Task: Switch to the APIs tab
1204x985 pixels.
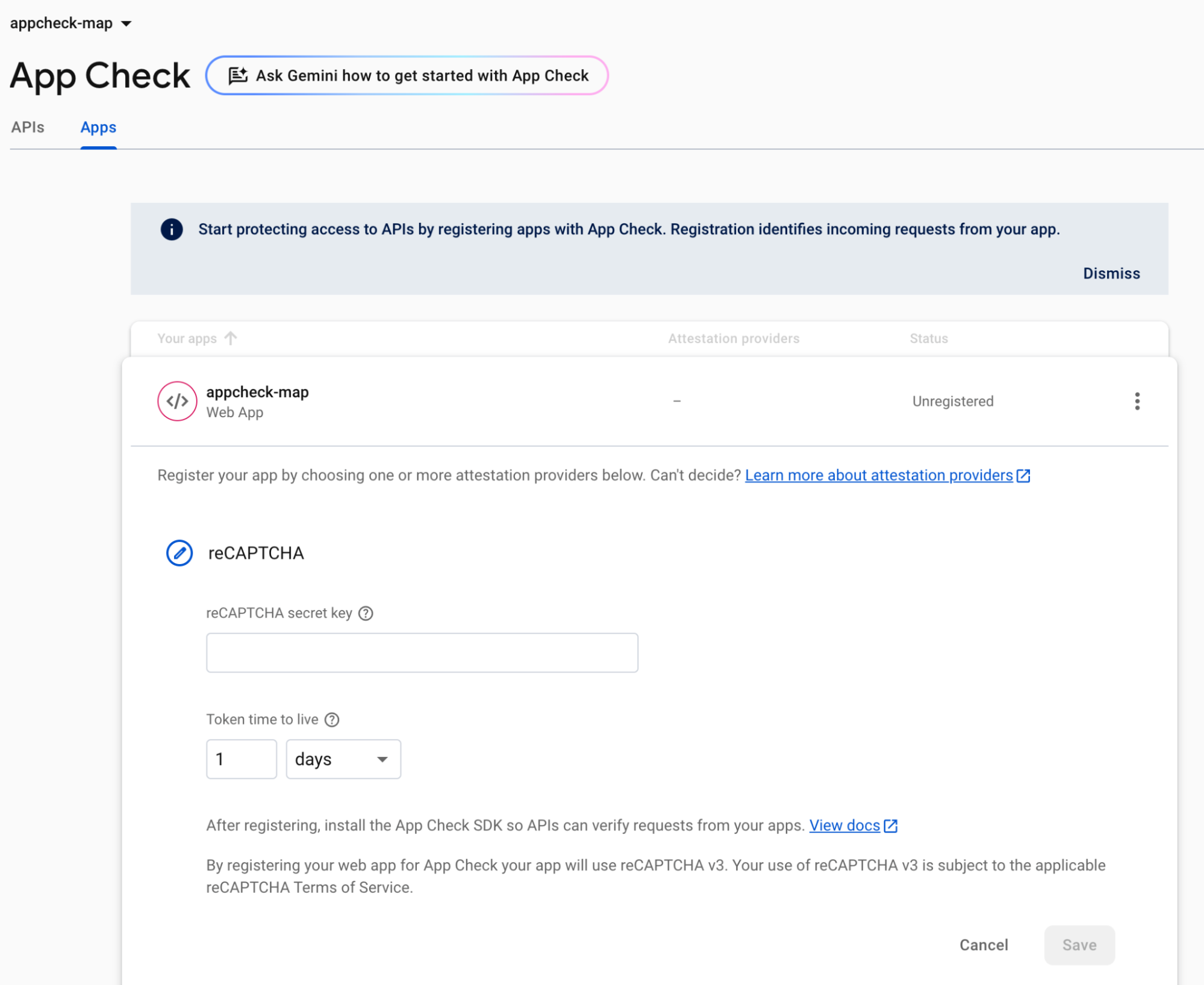Action: tap(28, 128)
